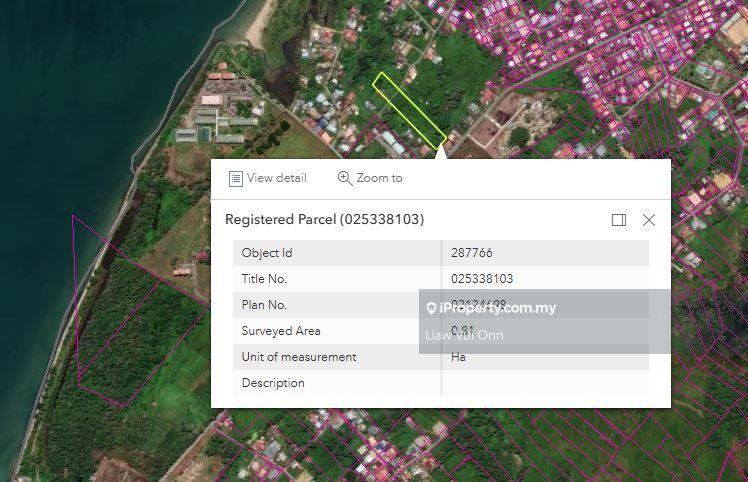Image resolution: width=748 pixels, height=482 pixels.
Task: Click the Registered Parcel (025338103) title
Action: pyautogui.click(x=324, y=220)
